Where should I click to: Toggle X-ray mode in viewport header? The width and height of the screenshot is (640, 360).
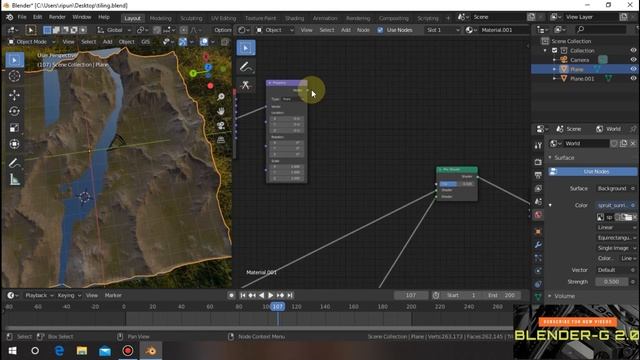pos(224,42)
